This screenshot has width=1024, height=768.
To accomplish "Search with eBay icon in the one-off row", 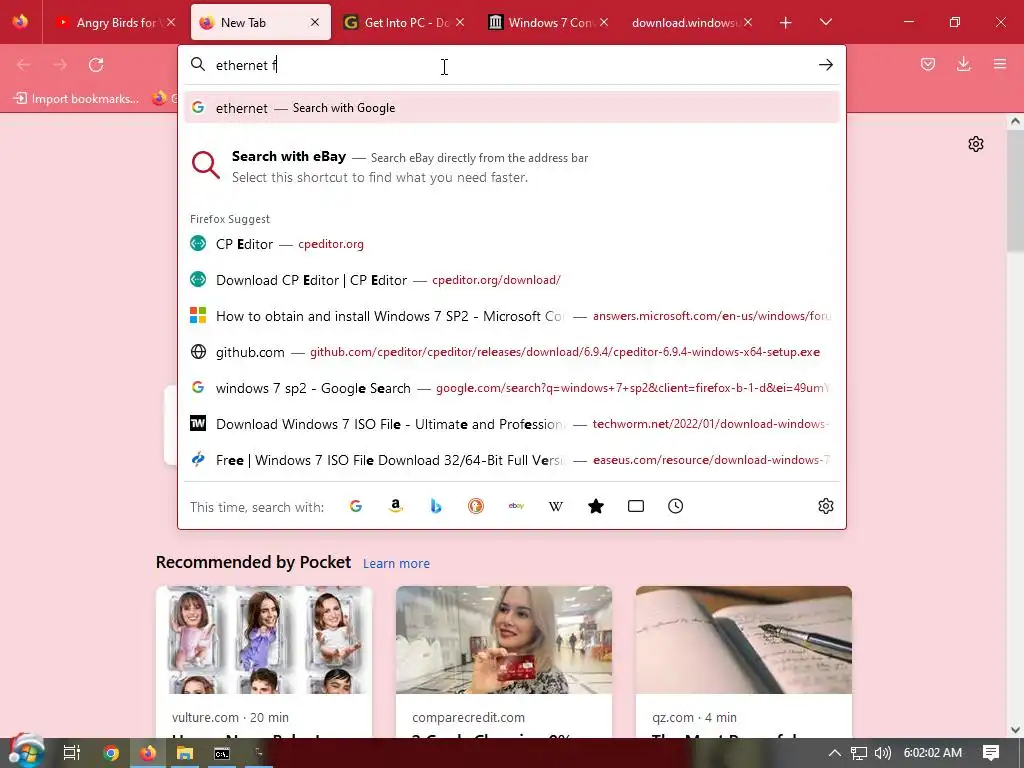I will tap(516, 506).
